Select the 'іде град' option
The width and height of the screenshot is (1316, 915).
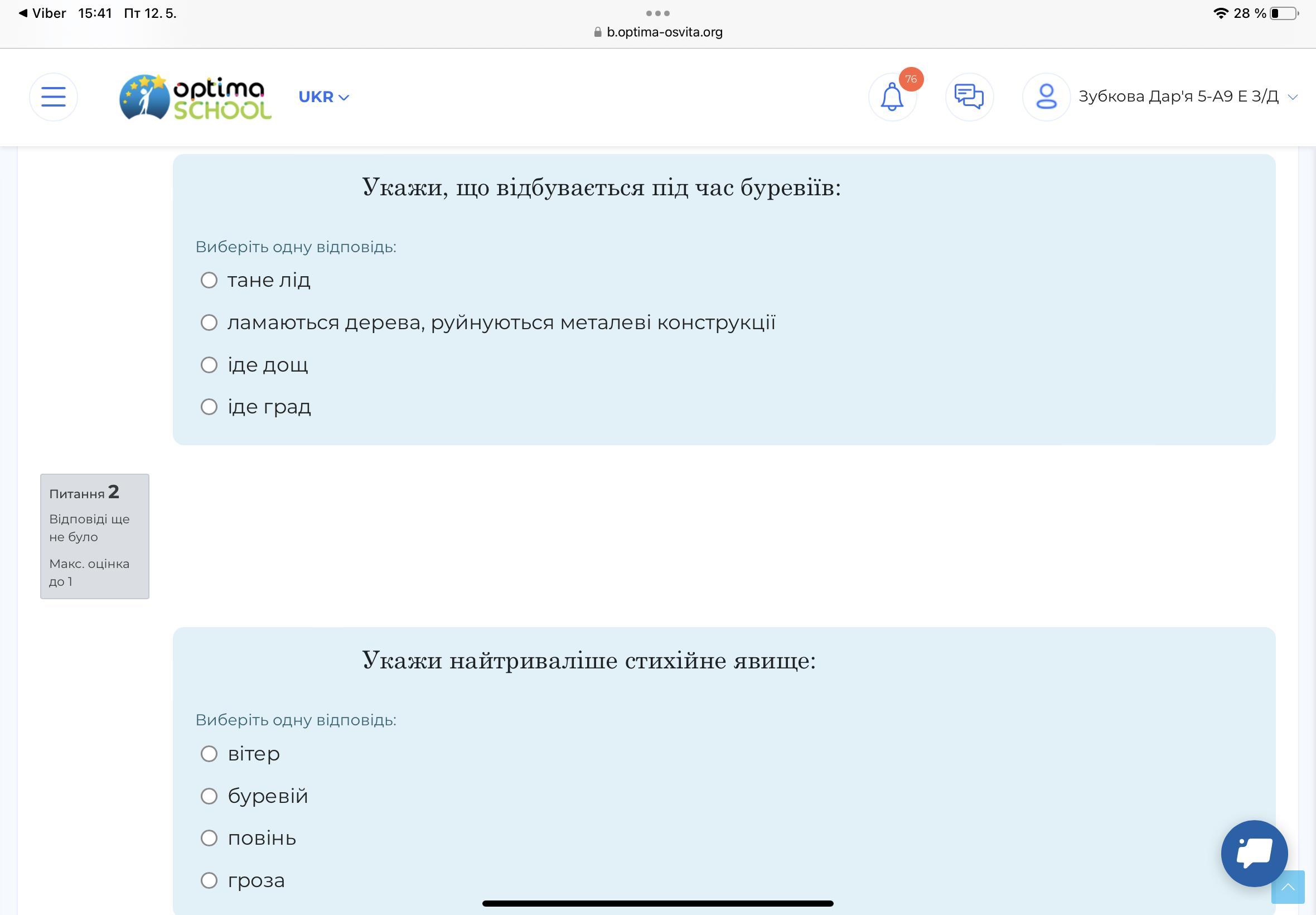(209, 407)
